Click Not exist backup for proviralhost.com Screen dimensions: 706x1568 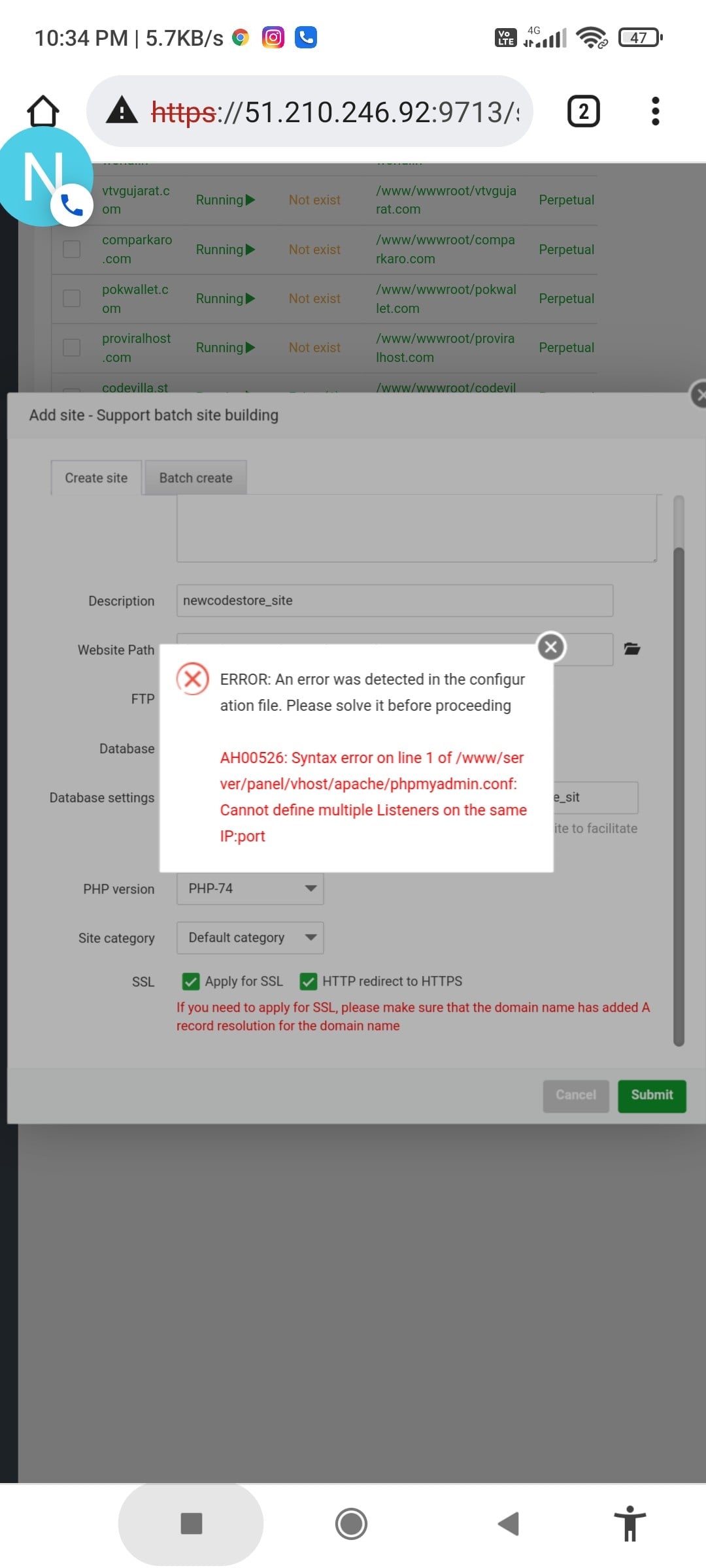tap(314, 348)
